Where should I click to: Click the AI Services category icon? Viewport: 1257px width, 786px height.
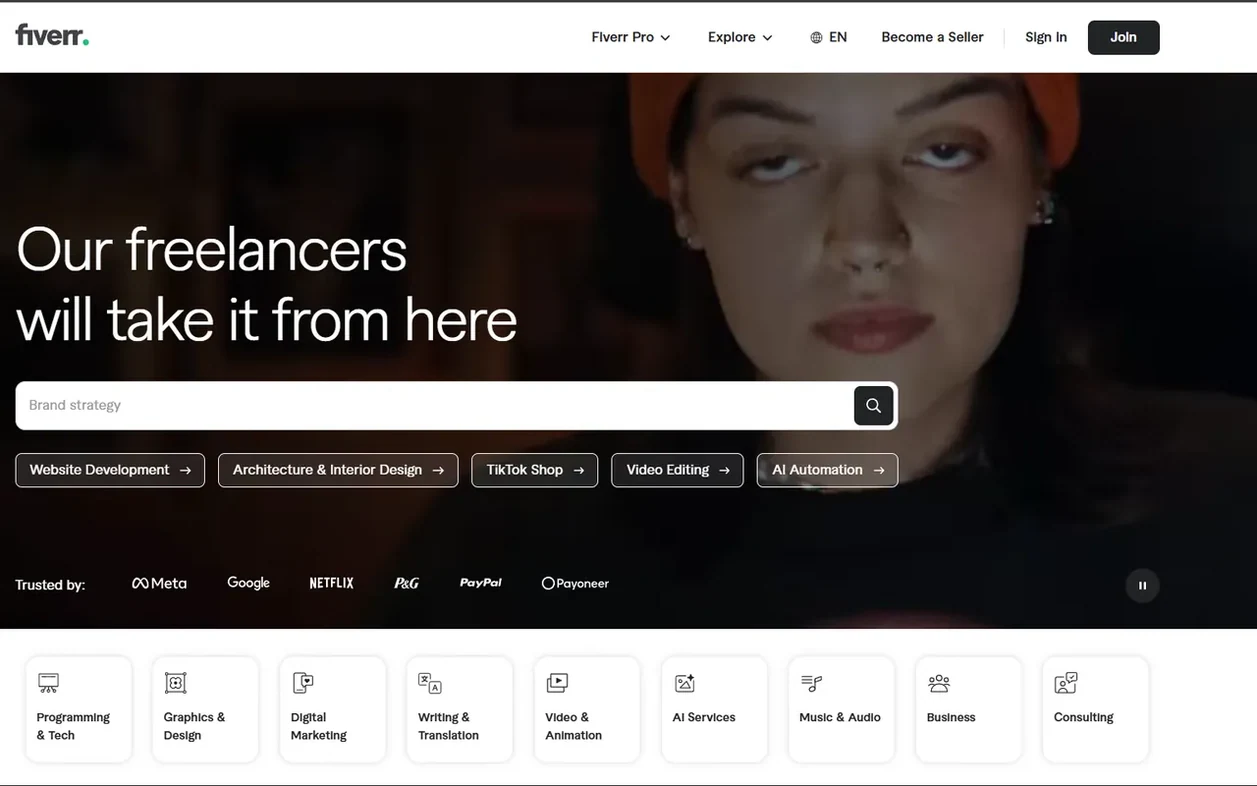(x=684, y=683)
